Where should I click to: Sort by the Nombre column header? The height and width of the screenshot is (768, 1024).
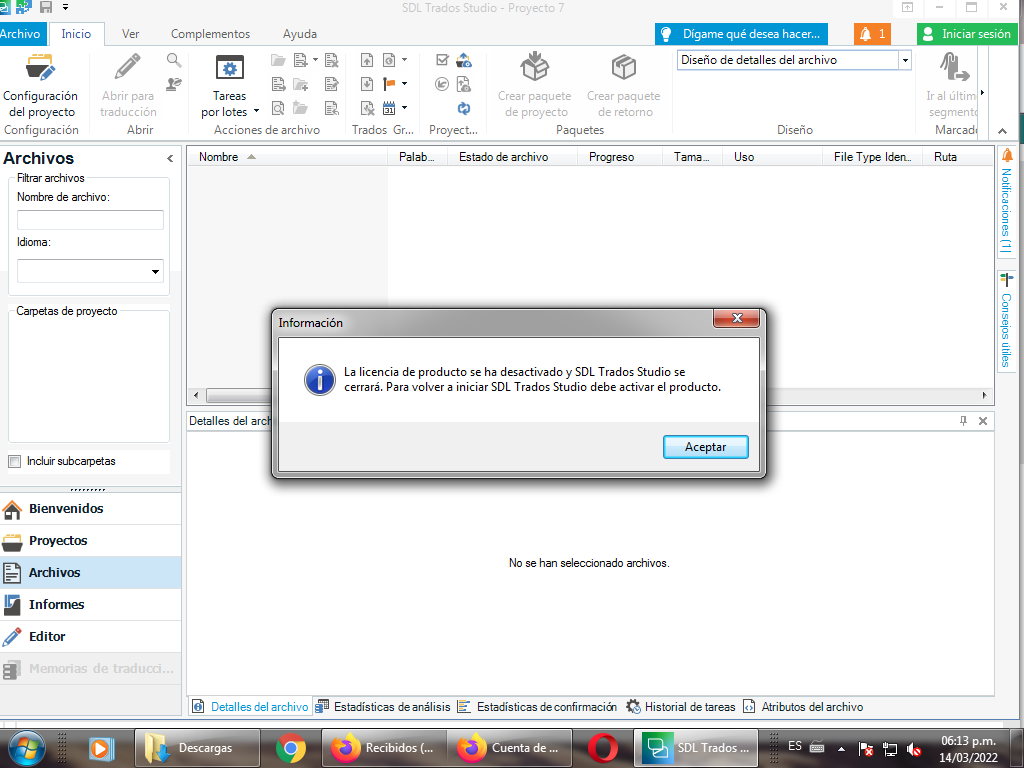[288, 157]
